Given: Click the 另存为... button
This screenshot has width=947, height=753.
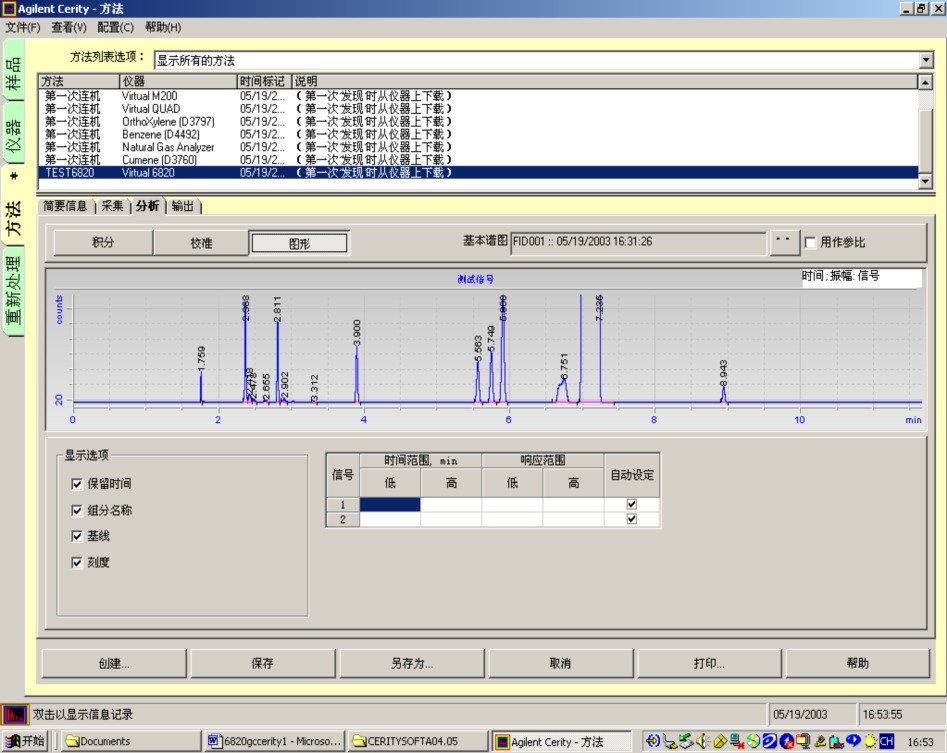Looking at the screenshot, I should pyautogui.click(x=412, y=663).
